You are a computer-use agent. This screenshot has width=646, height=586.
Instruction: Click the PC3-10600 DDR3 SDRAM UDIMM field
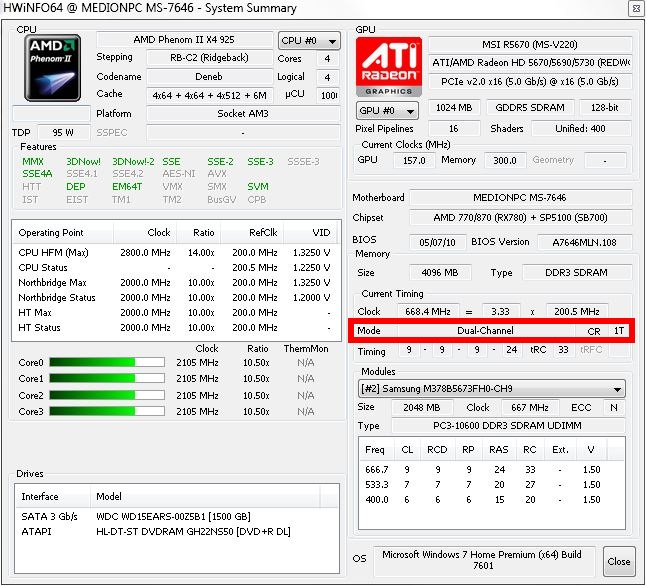(x=508, y=425)
